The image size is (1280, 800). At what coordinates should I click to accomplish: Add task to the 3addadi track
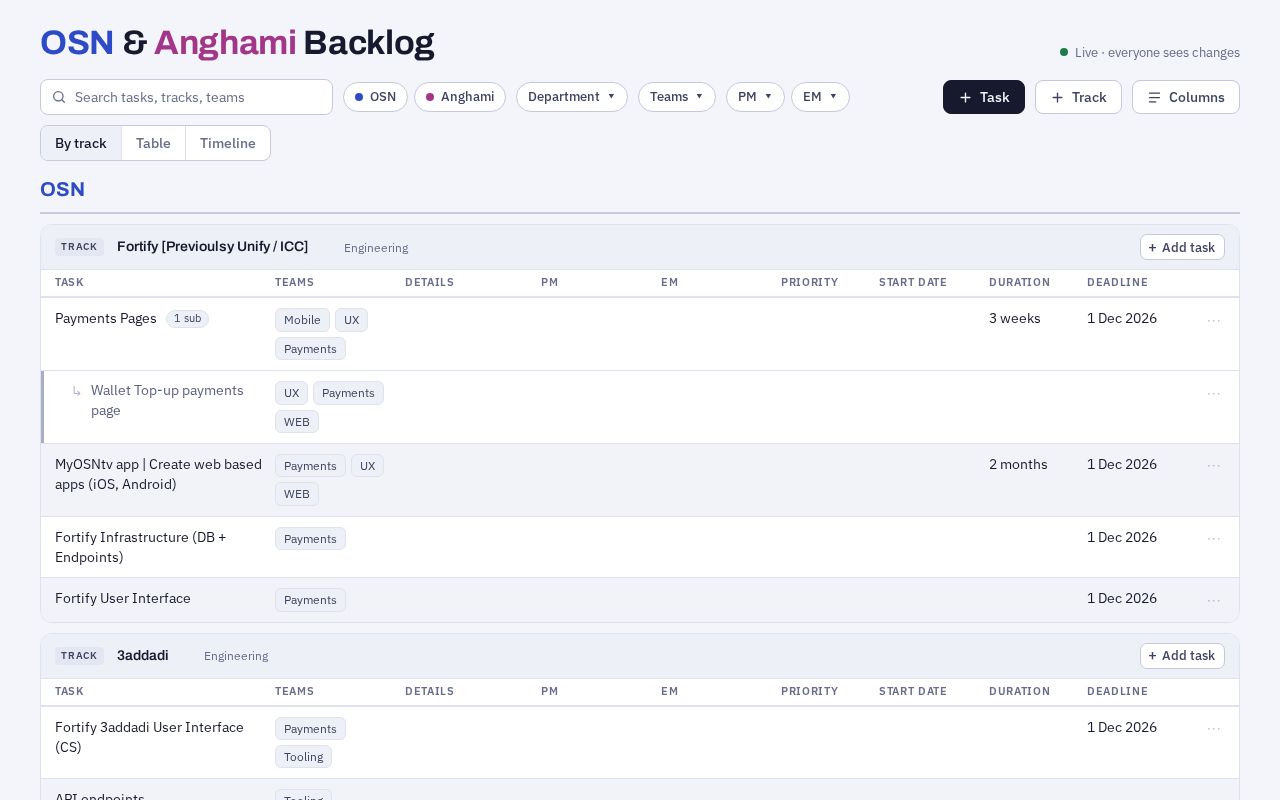click(x=1182, y=656)
